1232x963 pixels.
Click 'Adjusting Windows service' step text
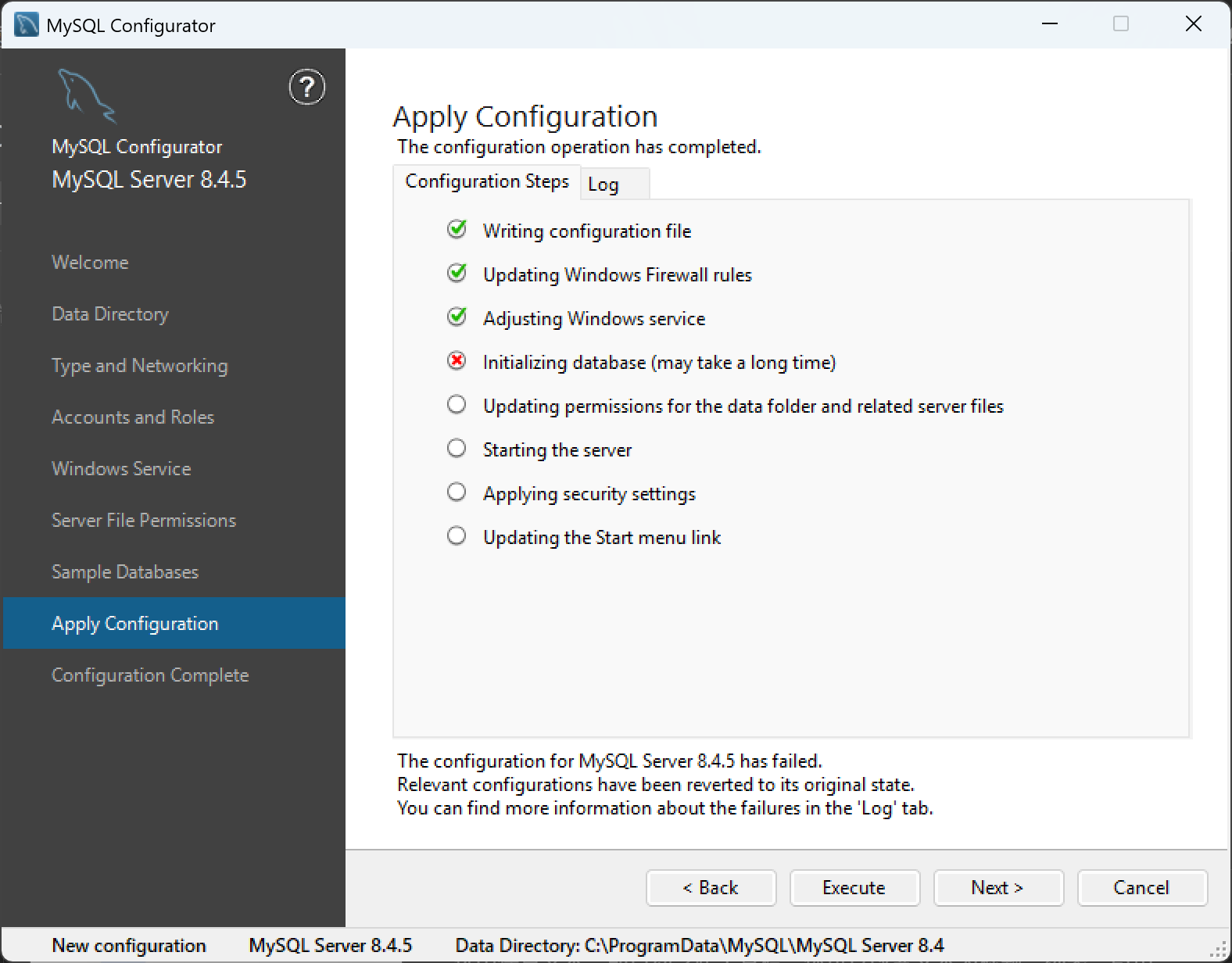(594, 319)
